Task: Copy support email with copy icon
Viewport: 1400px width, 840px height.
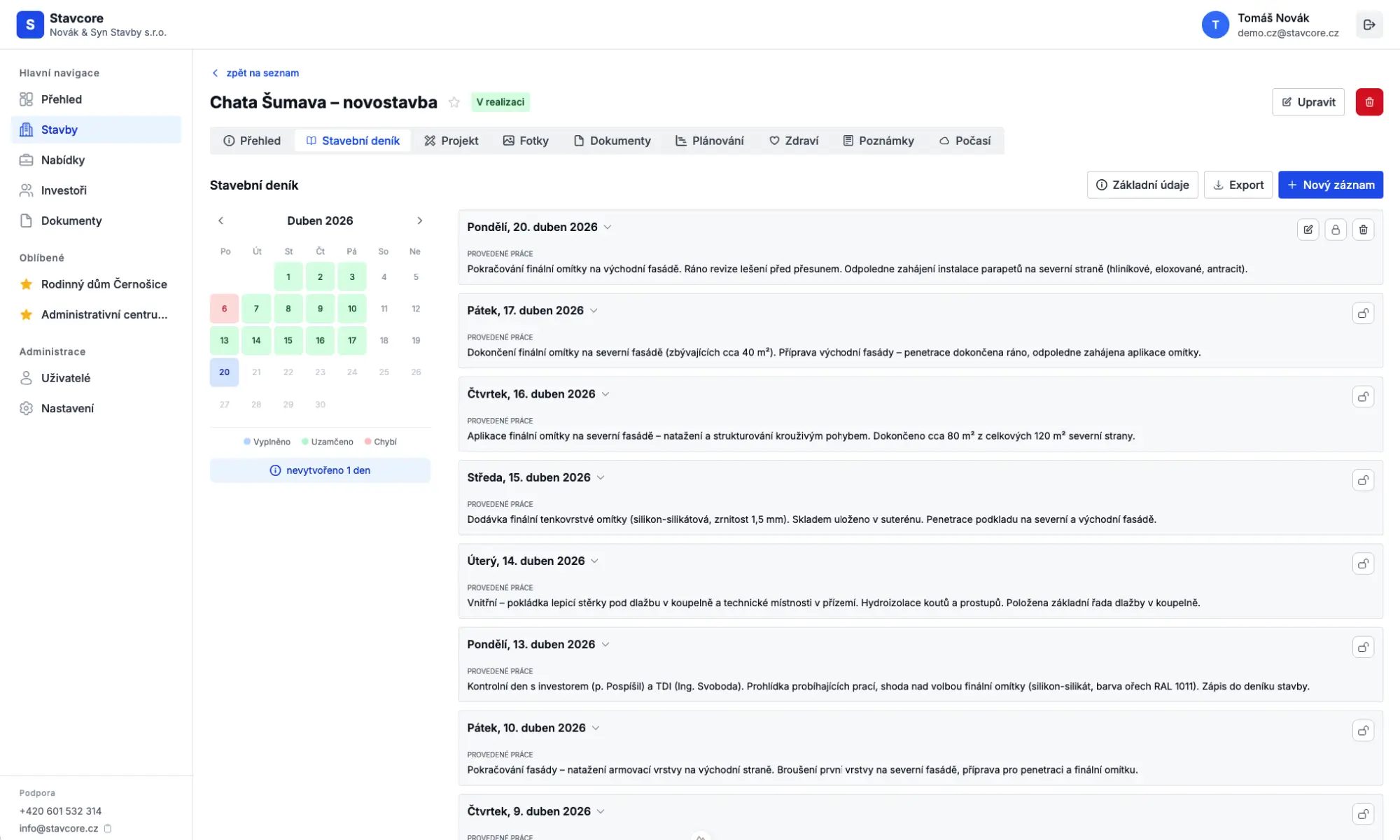Action: [108, 828]
